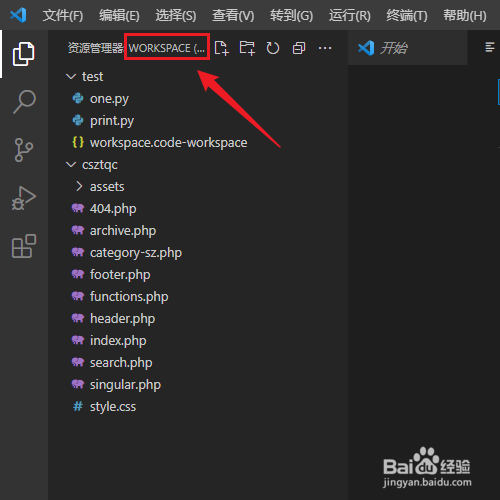The image size is (500, 500).
Task: Open file one.py
Action: click(109, 99)
